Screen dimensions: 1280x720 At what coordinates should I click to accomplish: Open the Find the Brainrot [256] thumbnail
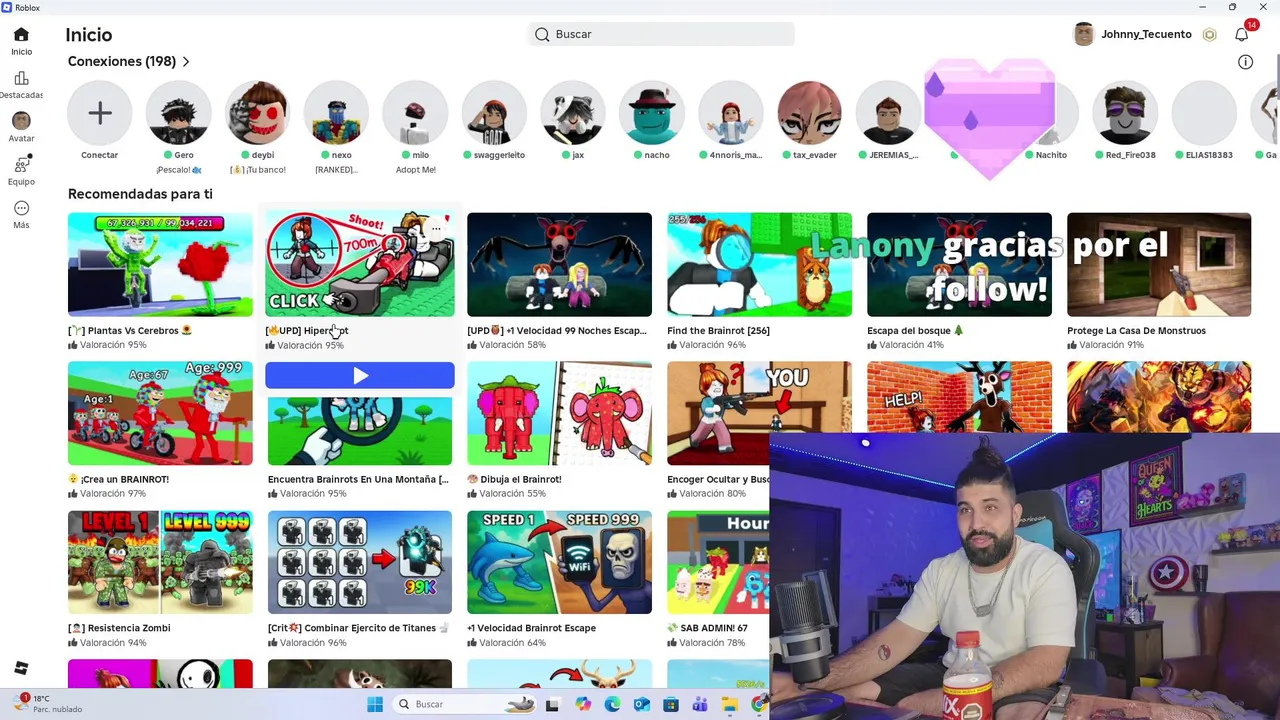759,265
